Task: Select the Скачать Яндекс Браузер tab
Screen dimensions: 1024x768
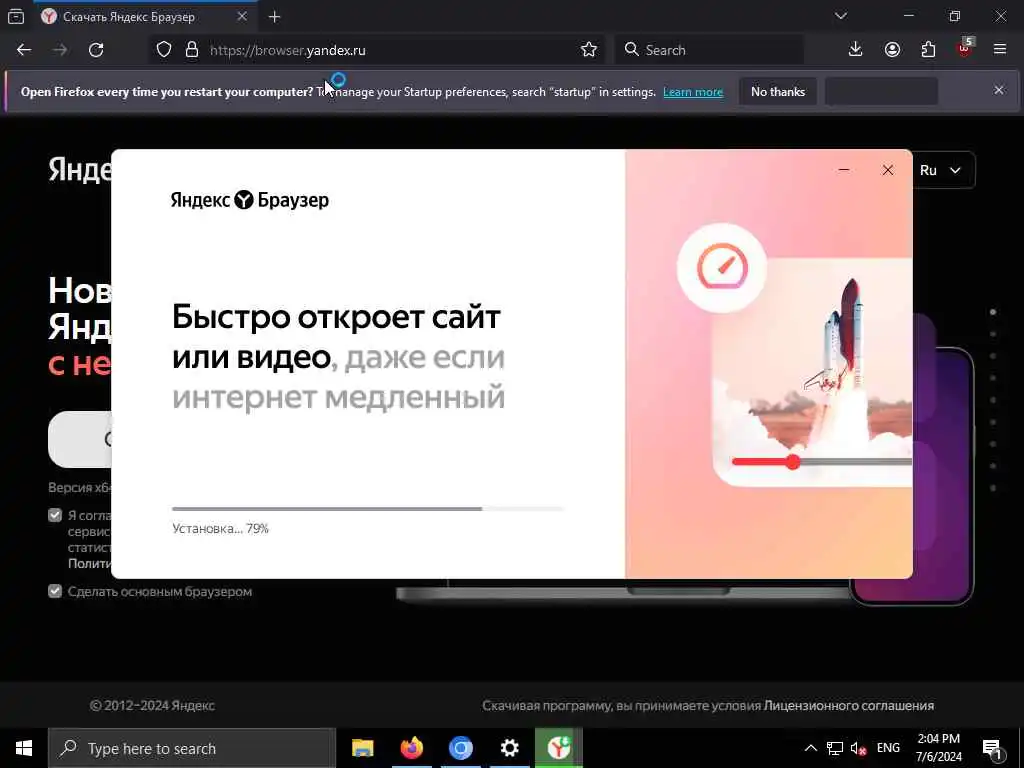Action: [x=144, y=17]
